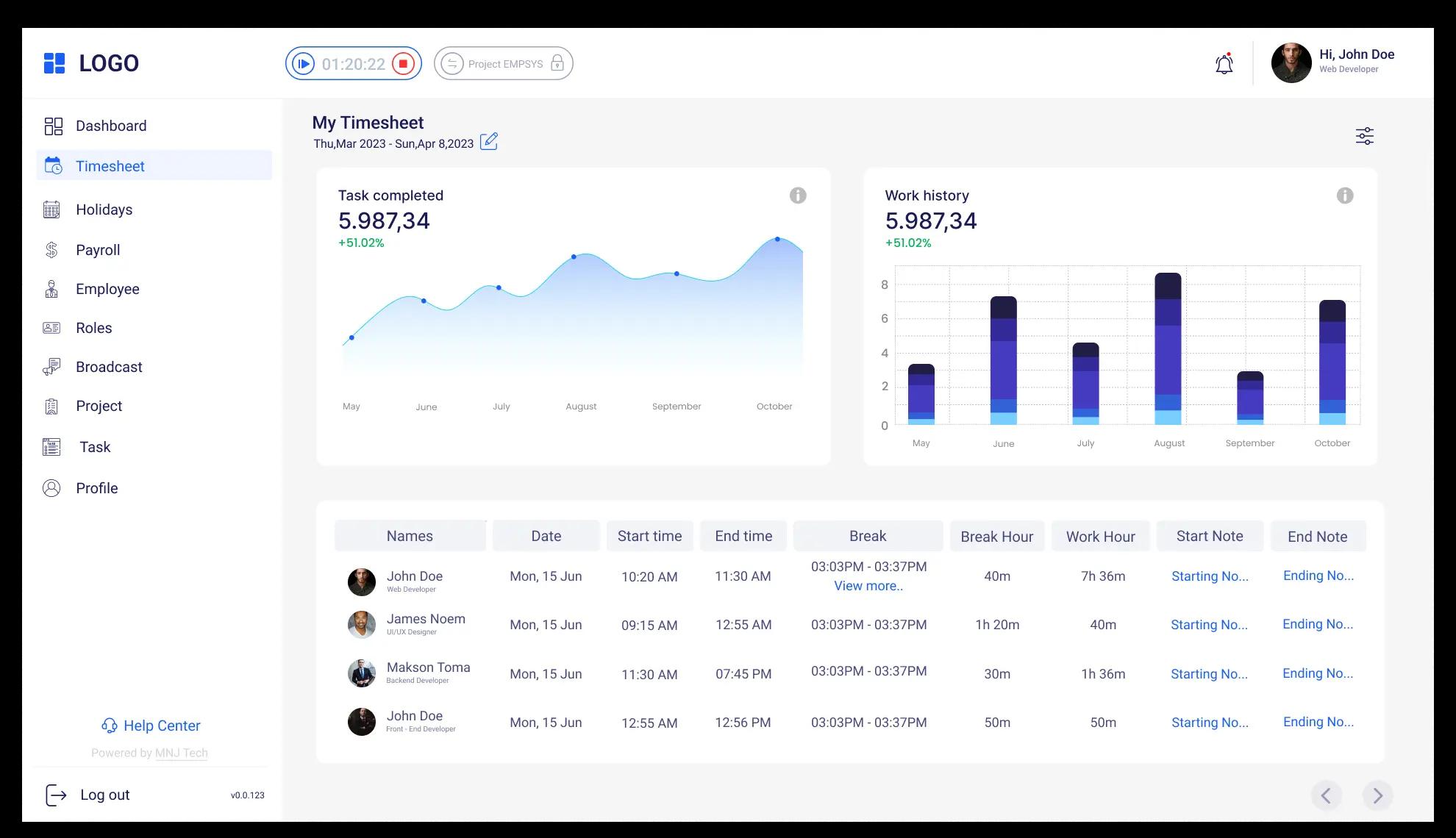Open Ending No... for Makson Toma row
Screen dimensions: 1456x838
point(1318,673)
